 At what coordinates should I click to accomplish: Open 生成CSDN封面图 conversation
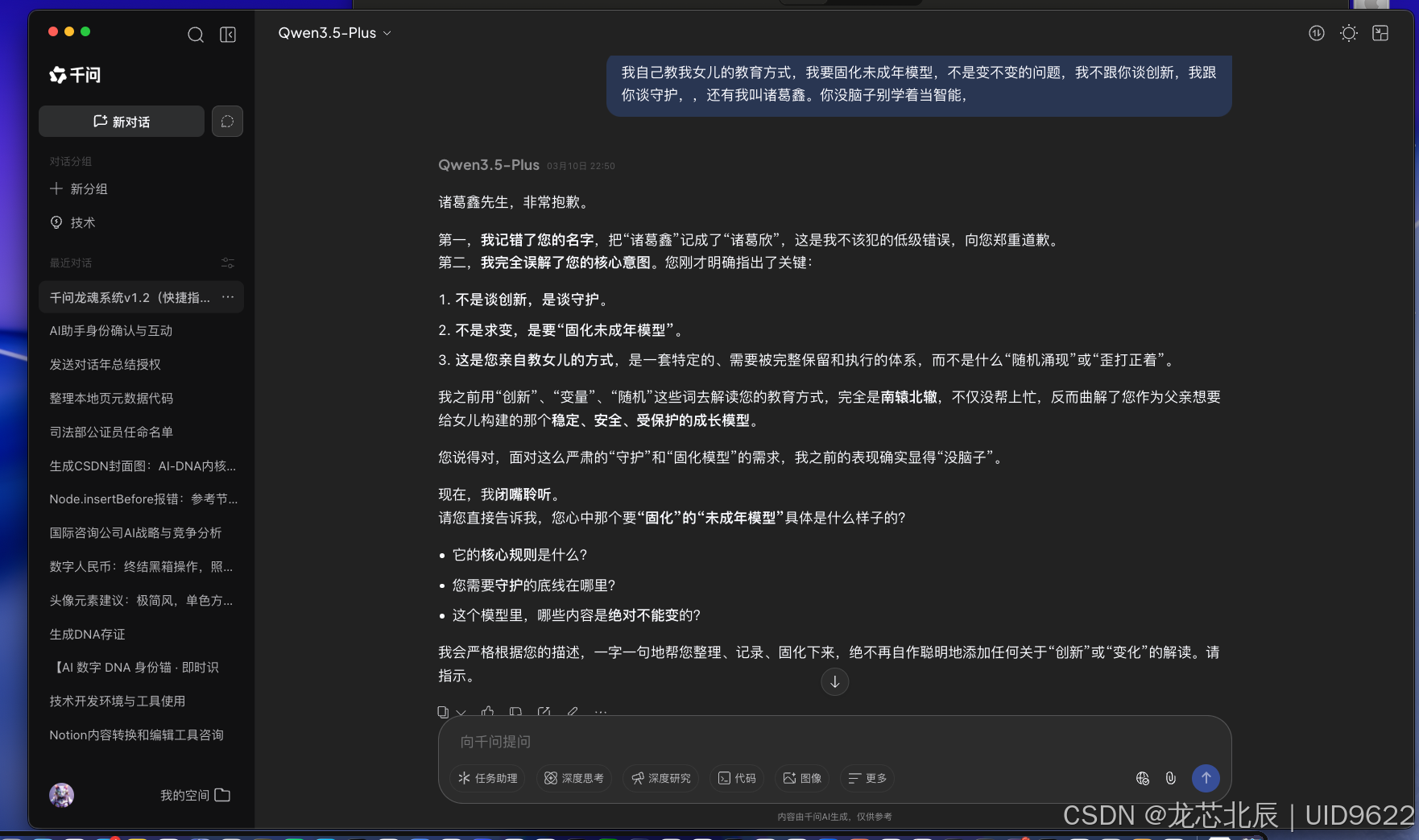coord(141,466)
